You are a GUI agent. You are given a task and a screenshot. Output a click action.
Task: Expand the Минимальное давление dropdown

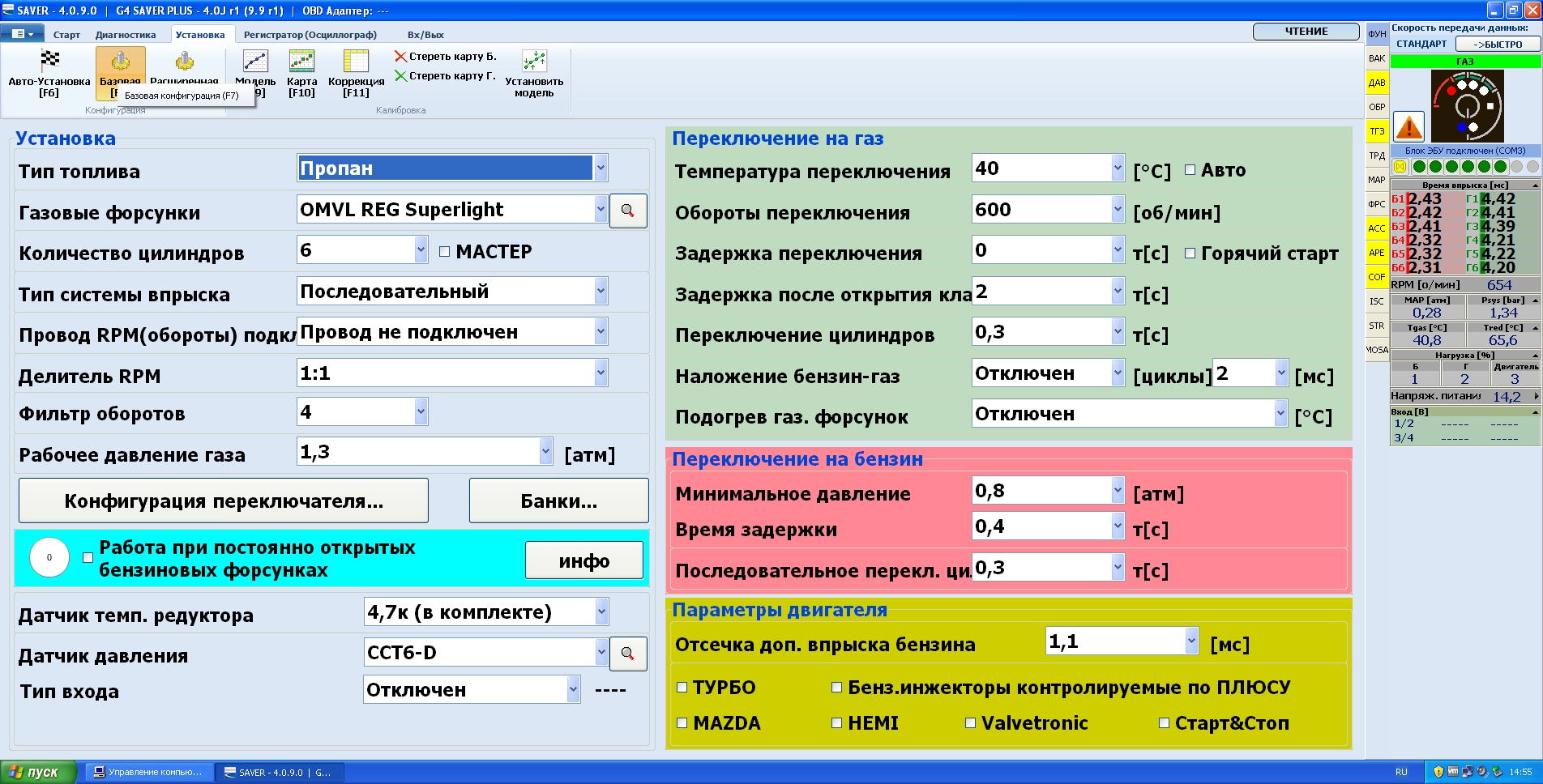[1118, 491]
